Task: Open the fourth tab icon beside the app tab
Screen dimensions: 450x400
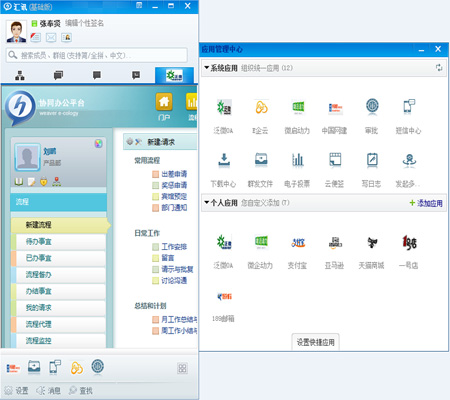Action: [x=136, y=75]
